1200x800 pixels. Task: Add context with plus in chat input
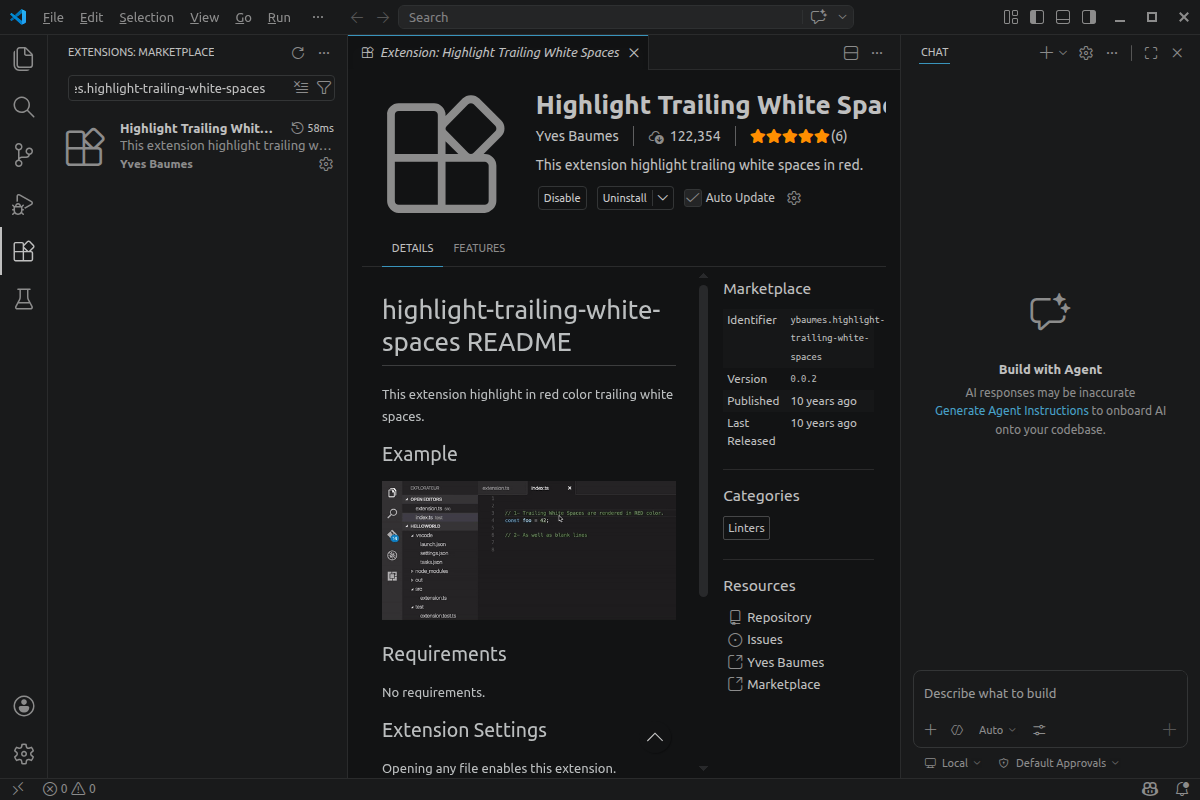click(x=930, y=730)
